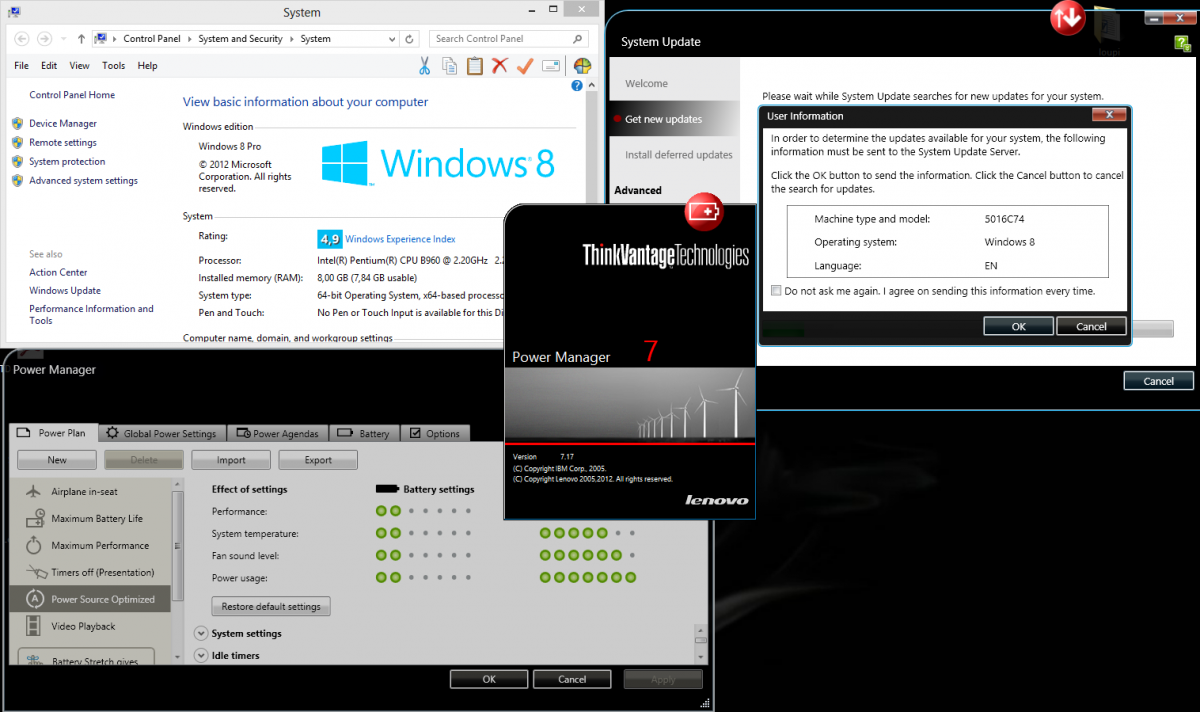Click OK in Power Manager window
Screen dimensions: 1200x712
pyautogui.click(x=489, y=679)
